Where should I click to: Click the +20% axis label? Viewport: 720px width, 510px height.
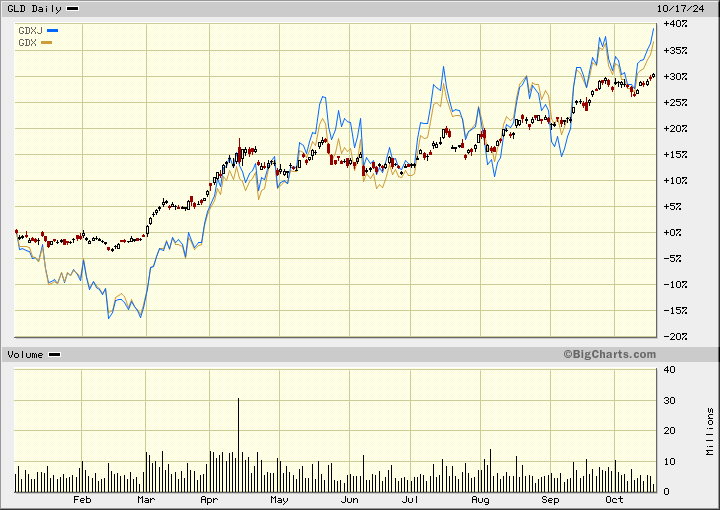pos(675,129)
